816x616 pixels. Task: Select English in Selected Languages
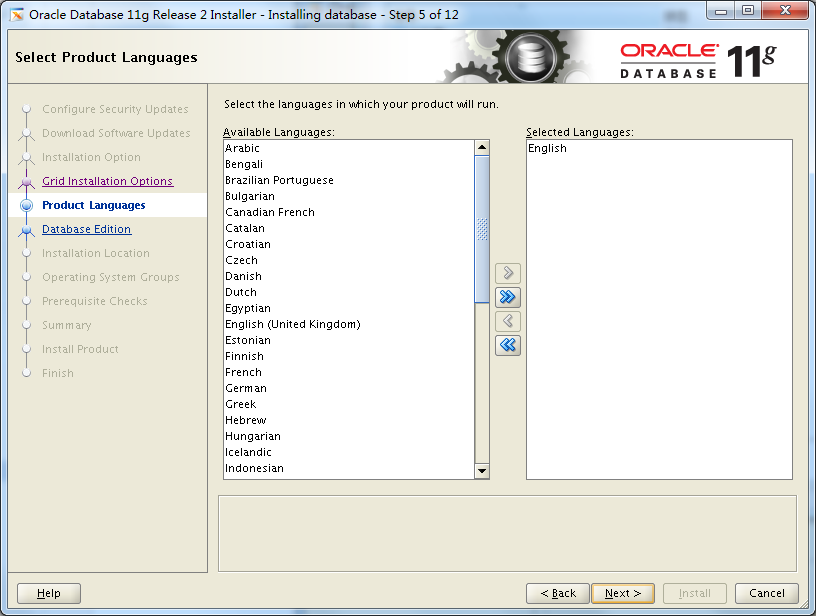(x=546, y=147)
